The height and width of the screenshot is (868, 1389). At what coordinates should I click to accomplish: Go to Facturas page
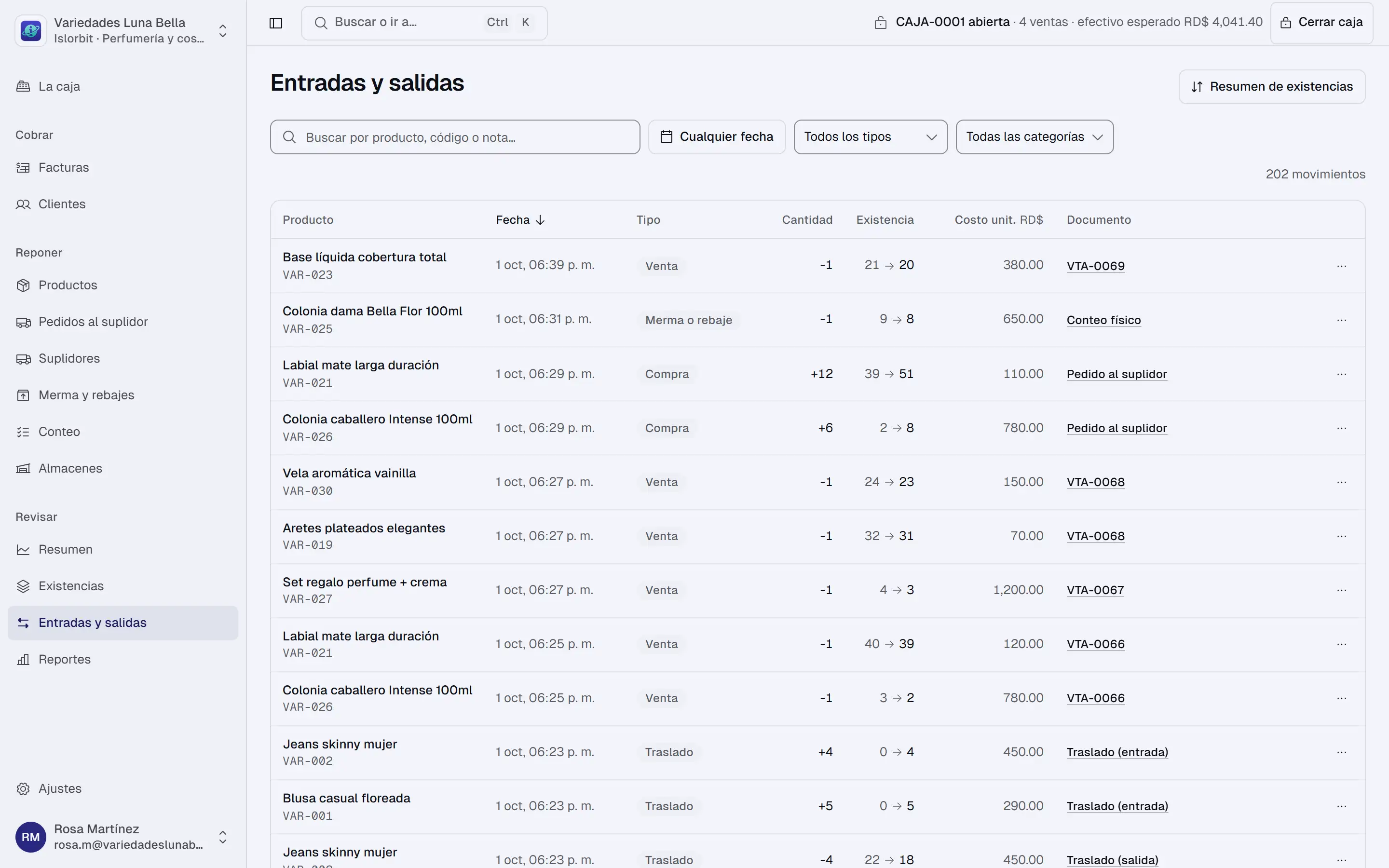click(123, 168)
